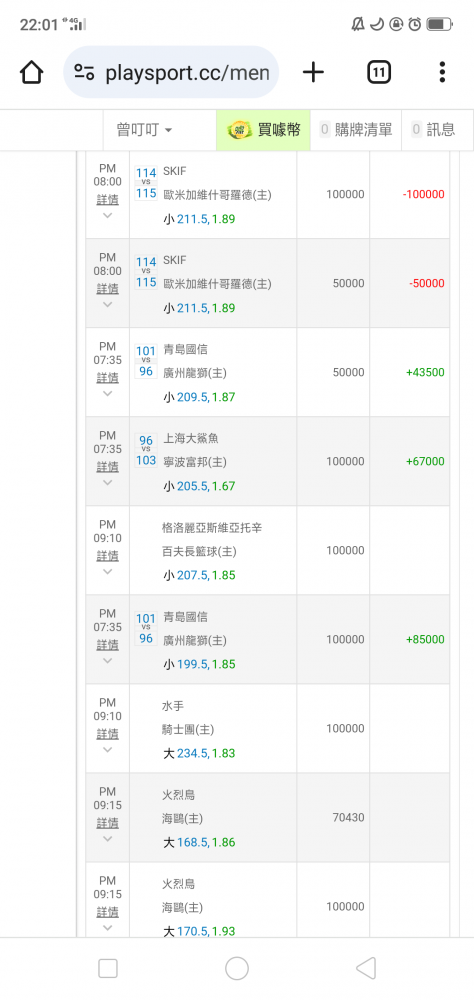Tap the recent apps square button
Viewport: 474px width, 1000px height.
click(108, 968)
